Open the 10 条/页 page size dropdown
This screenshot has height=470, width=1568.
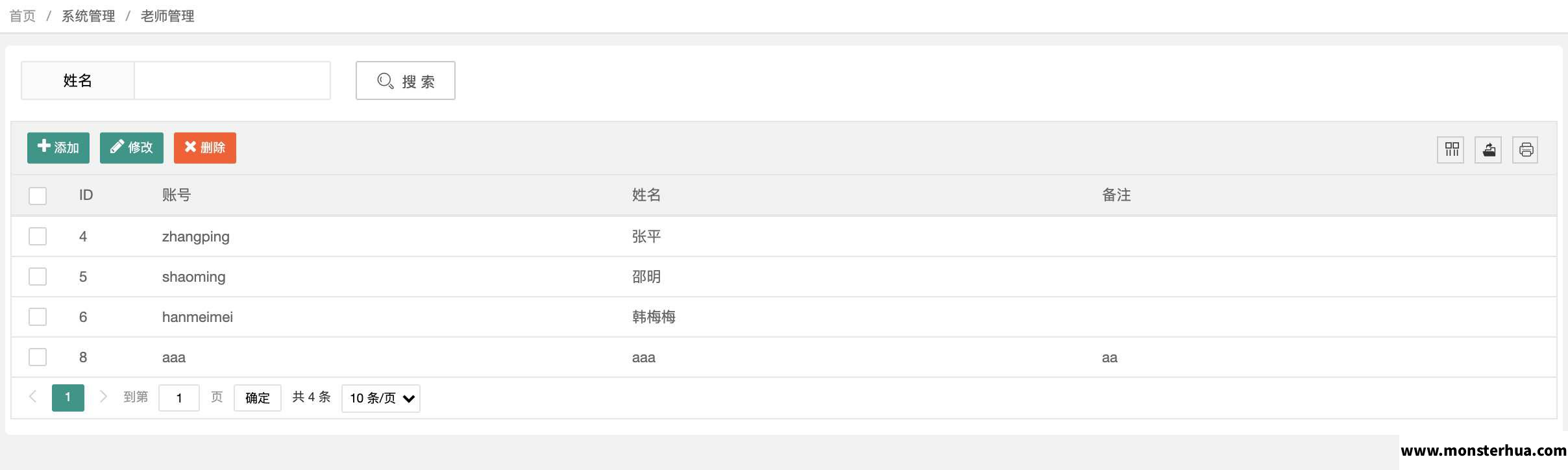(x=381, y=398)
